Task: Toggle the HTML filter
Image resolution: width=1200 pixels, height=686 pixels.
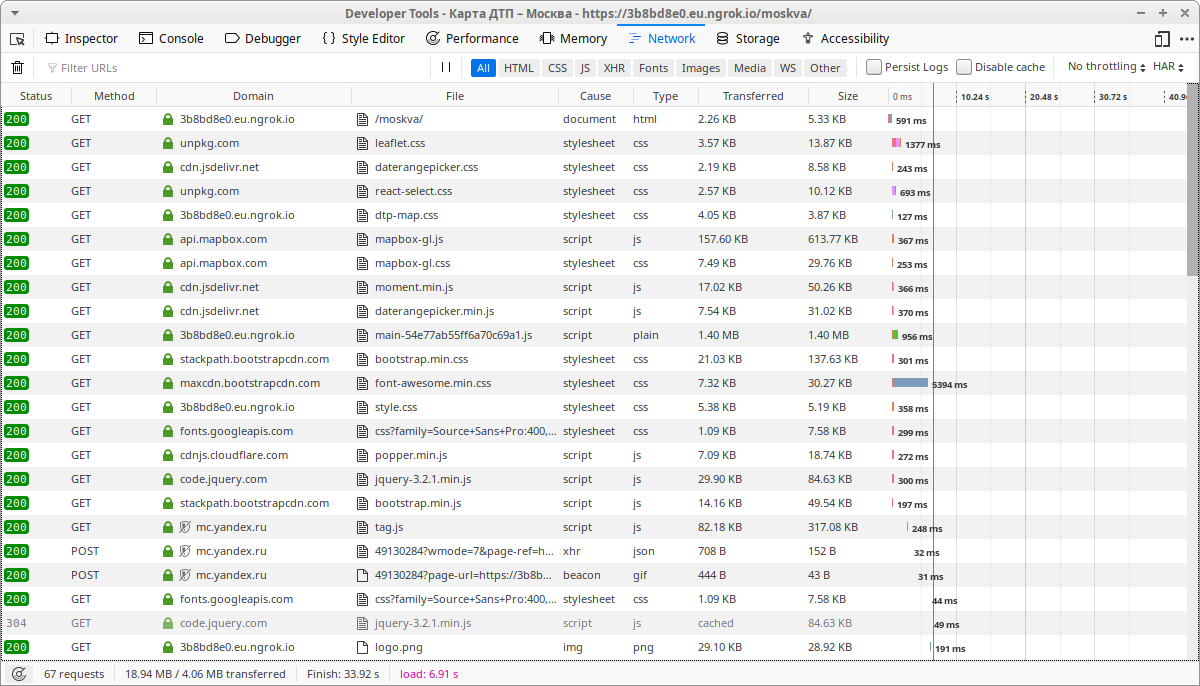Action: click(519, 68)
